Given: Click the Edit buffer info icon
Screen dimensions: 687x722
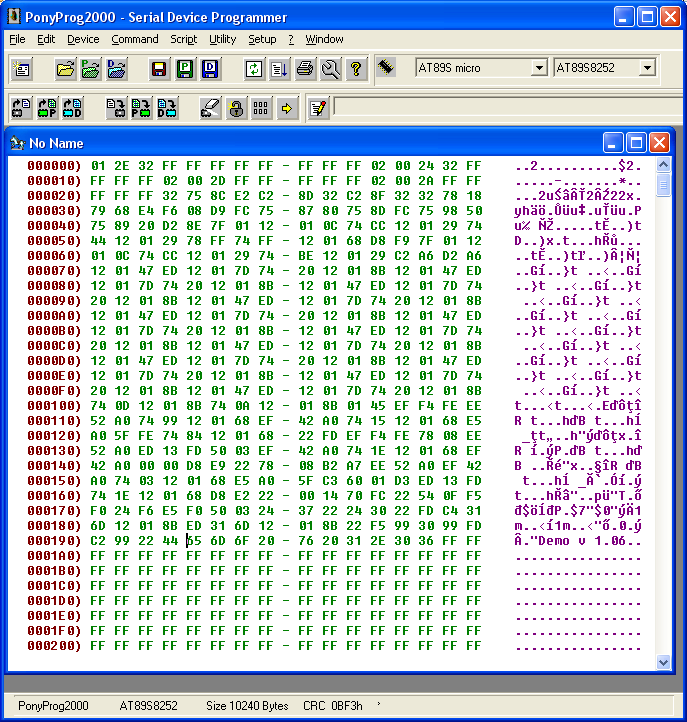Looking at the screenshot, I should pyautogui.click(x=279, y=69).
